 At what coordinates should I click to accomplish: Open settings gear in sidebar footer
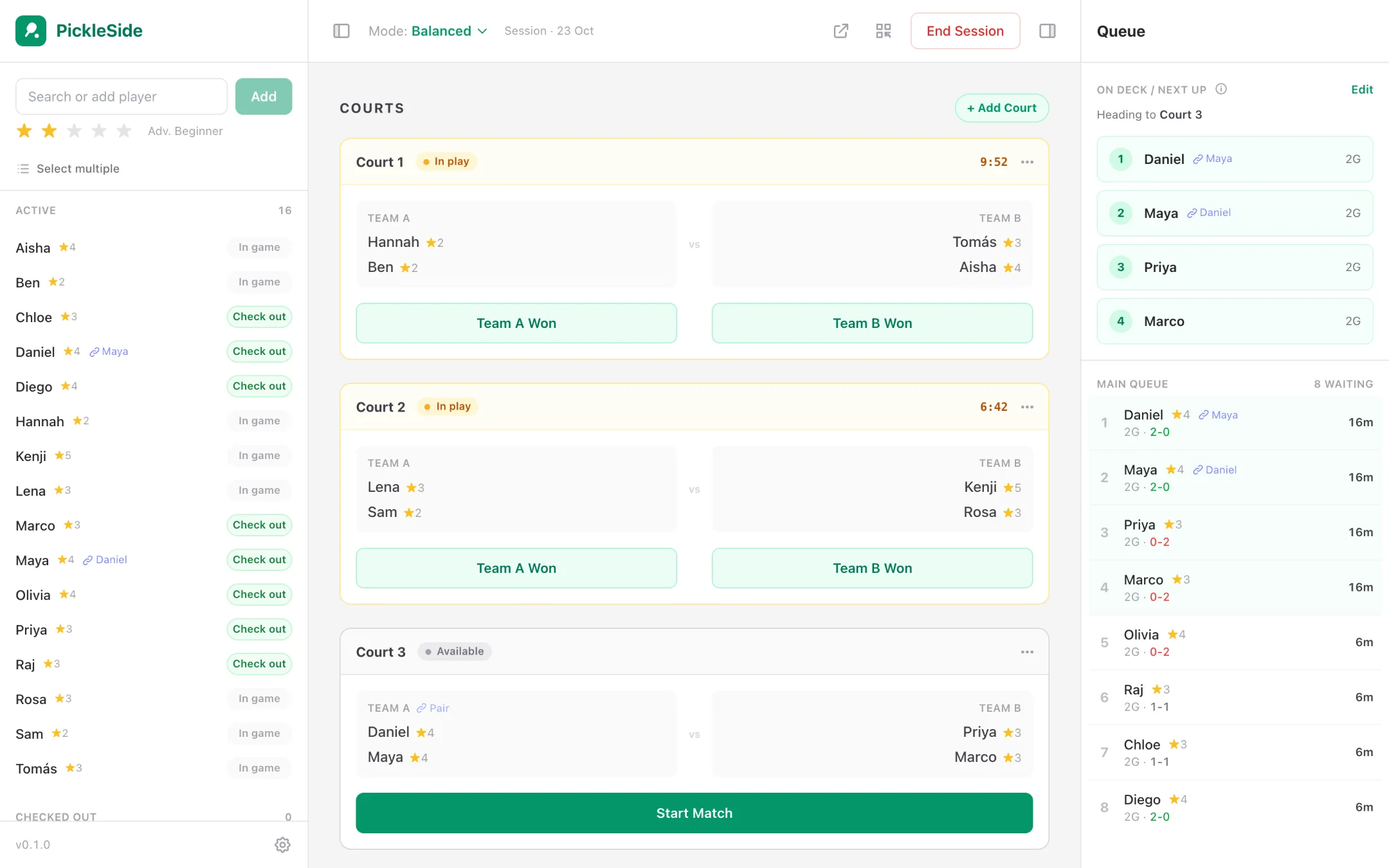tap(282, 845)
